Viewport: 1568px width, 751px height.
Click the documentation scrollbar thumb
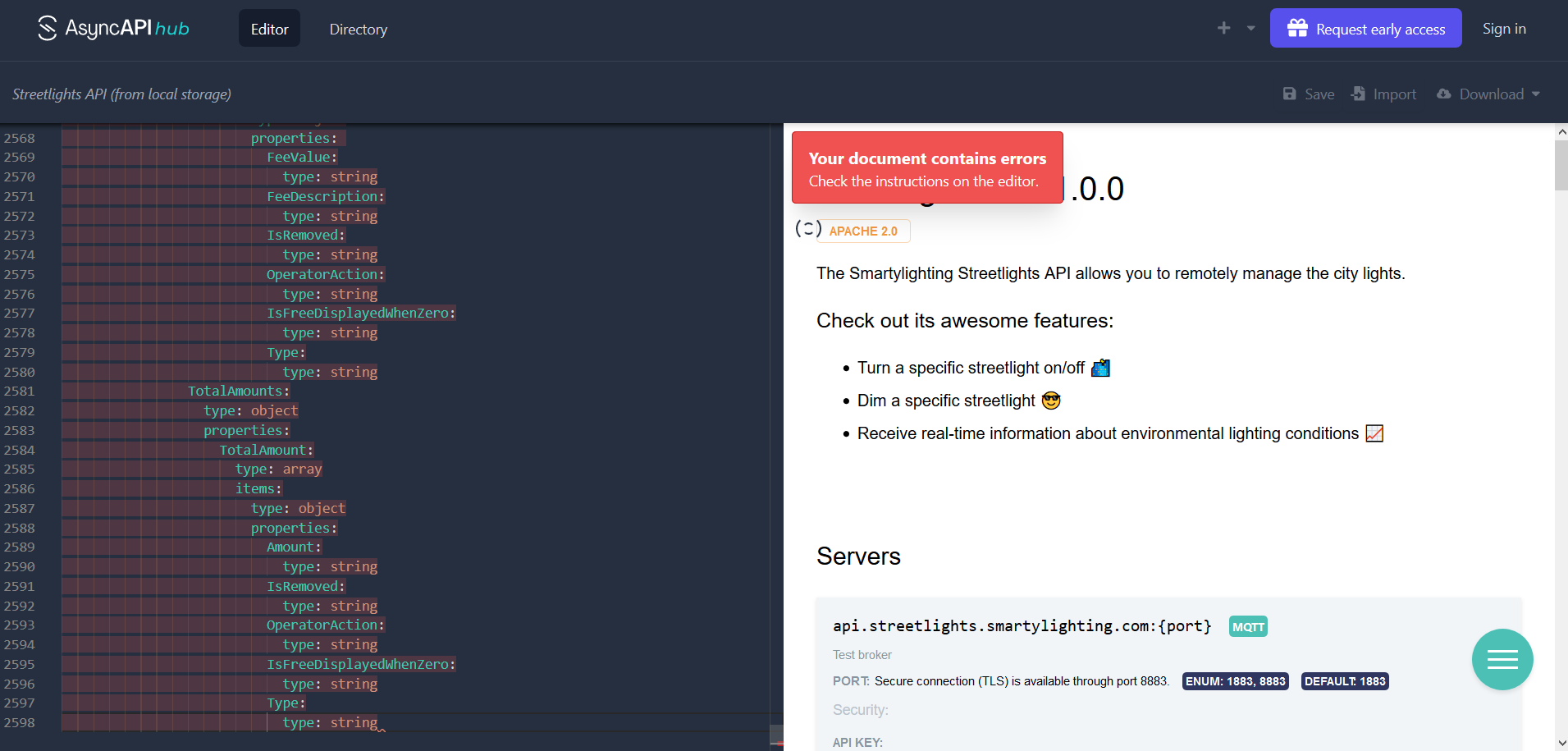1561,166
